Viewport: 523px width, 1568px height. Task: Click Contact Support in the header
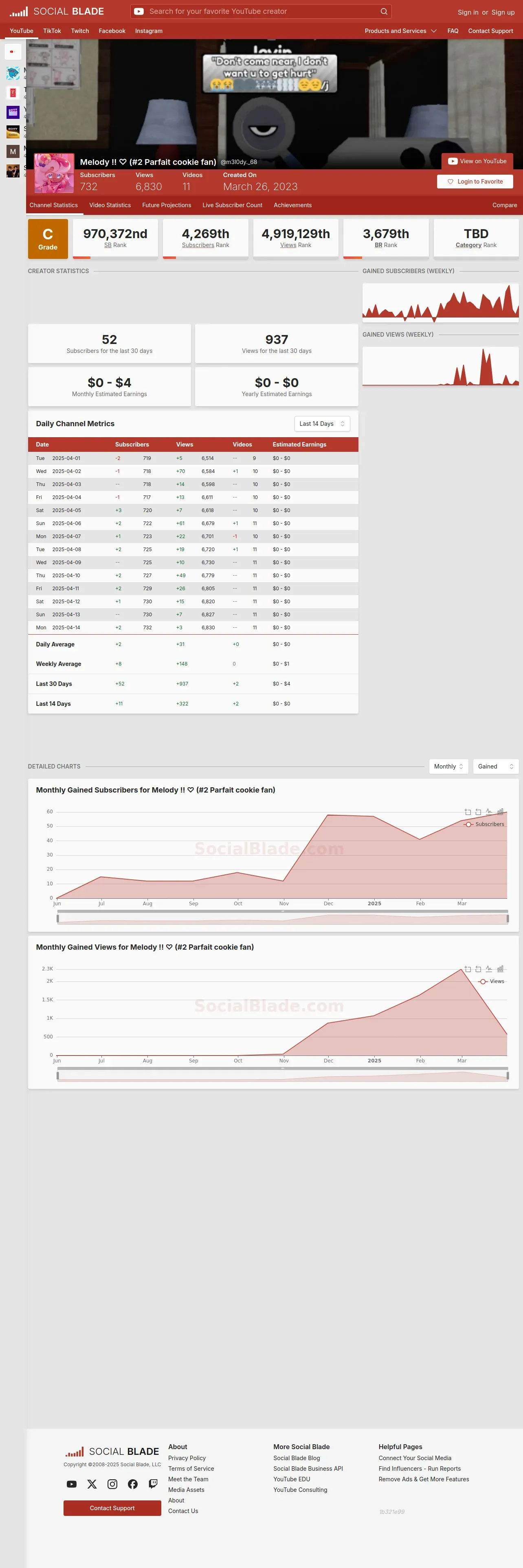[491, 31]
